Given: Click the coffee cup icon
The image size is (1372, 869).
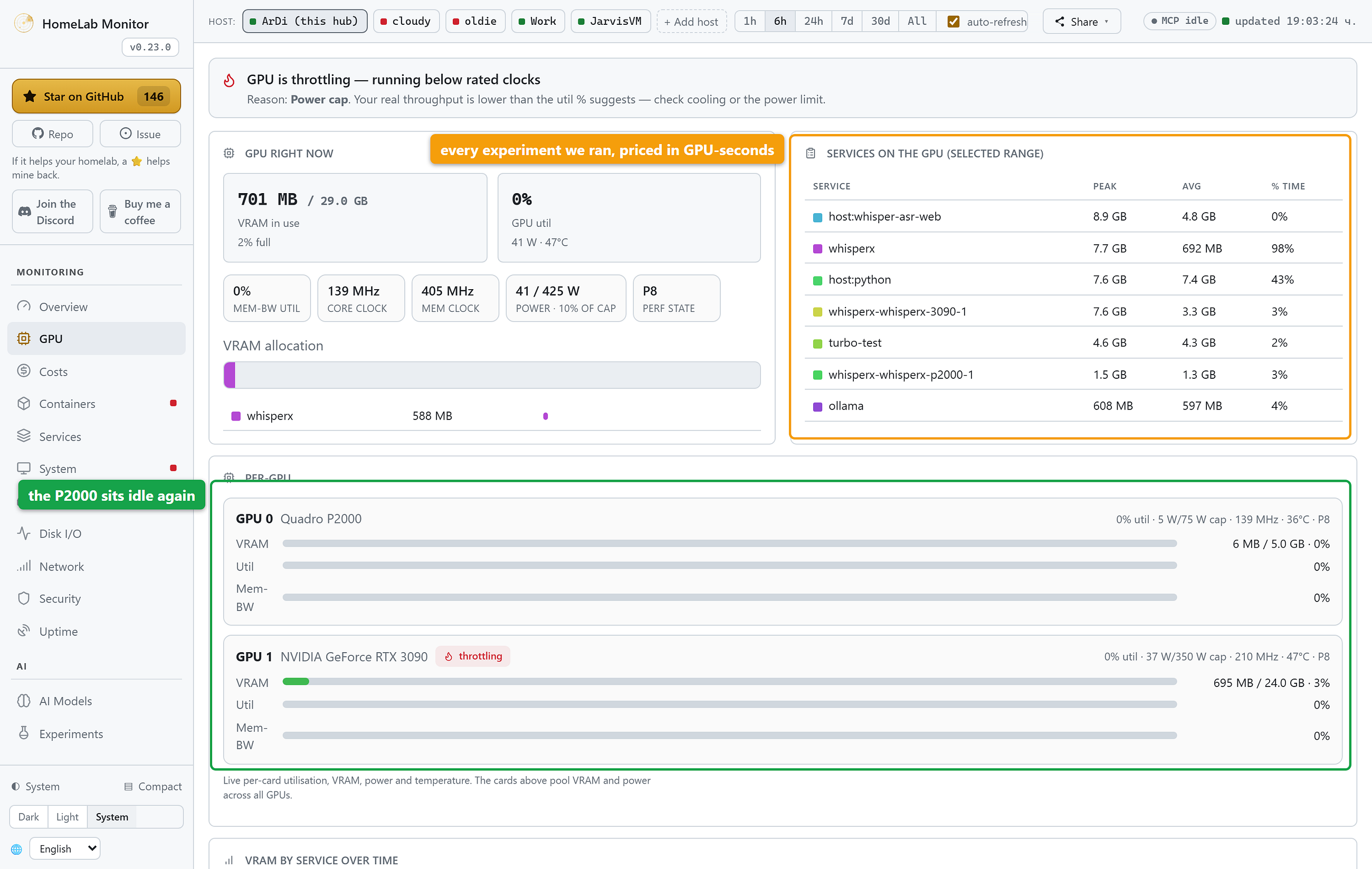Looking at the screenshot, I should (112, 212).
